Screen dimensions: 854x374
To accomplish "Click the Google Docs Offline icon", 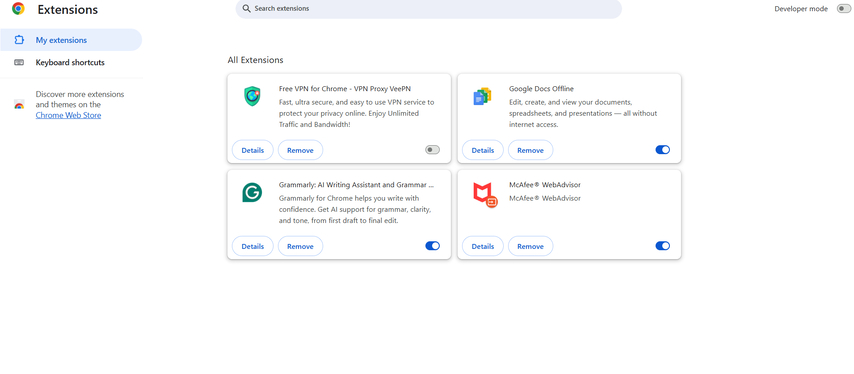I will (482, 96).
